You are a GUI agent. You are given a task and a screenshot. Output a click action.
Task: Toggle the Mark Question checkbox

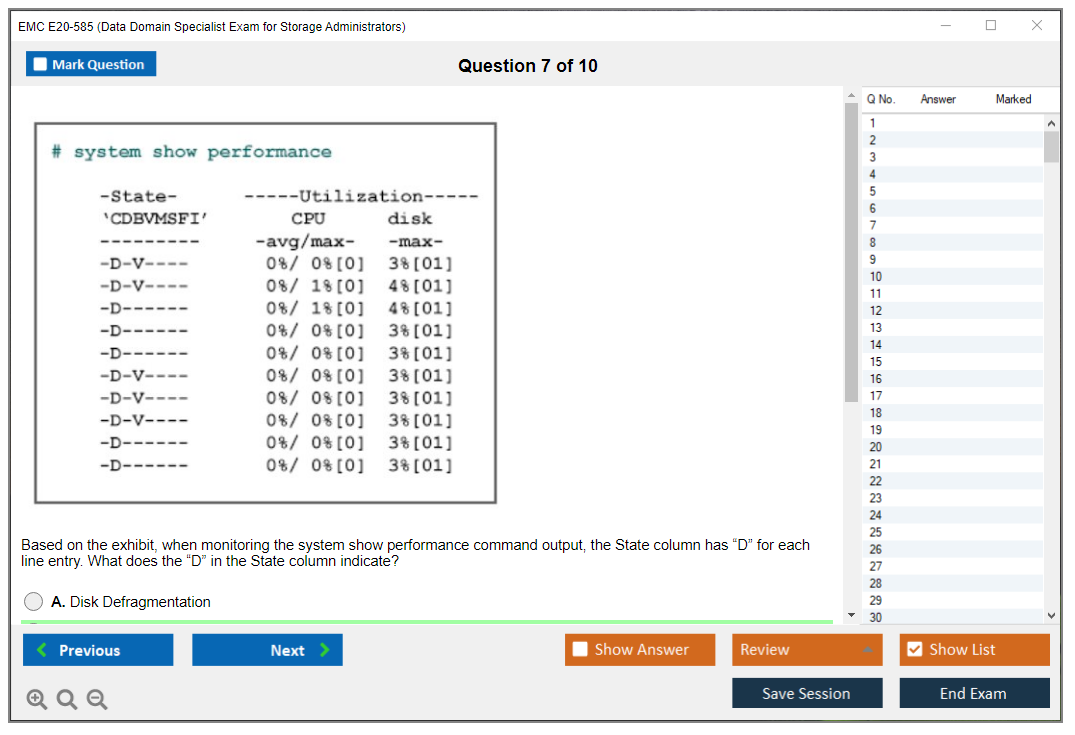click(41, 65)
